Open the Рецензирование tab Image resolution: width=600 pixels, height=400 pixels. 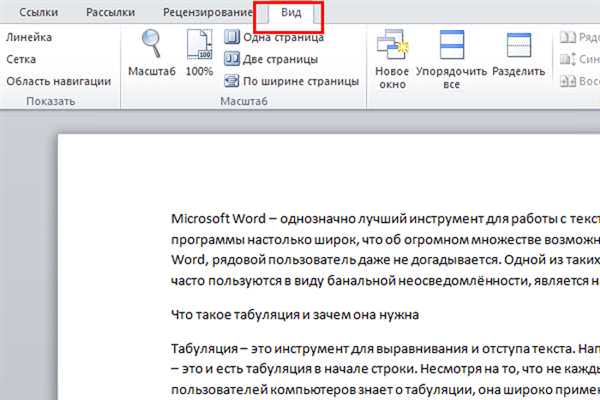(207, 12)
